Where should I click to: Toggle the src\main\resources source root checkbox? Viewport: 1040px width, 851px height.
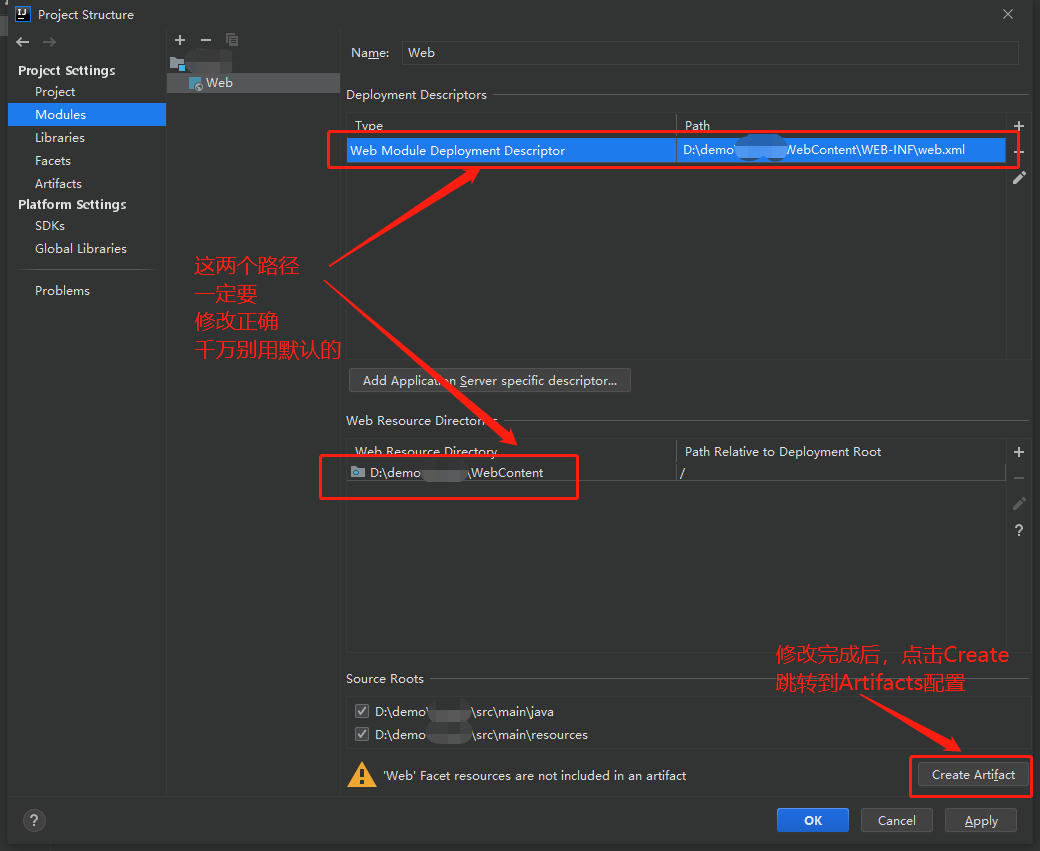361,734
